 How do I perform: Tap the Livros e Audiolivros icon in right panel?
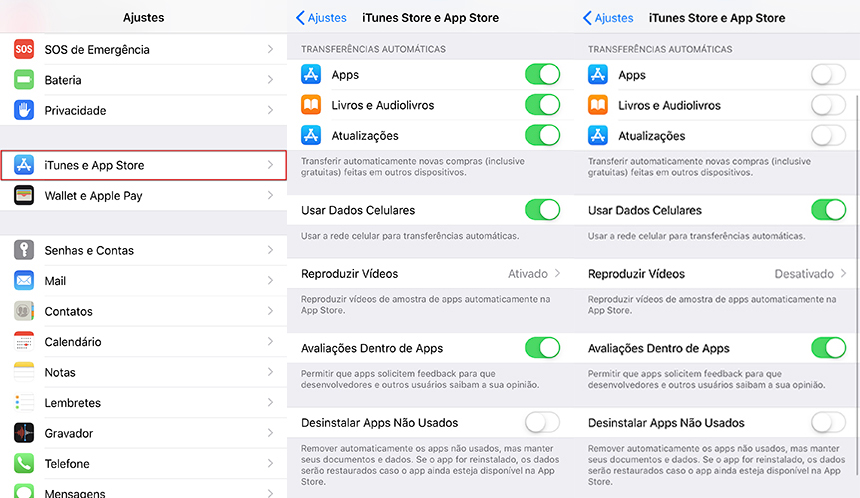(598, 105)
